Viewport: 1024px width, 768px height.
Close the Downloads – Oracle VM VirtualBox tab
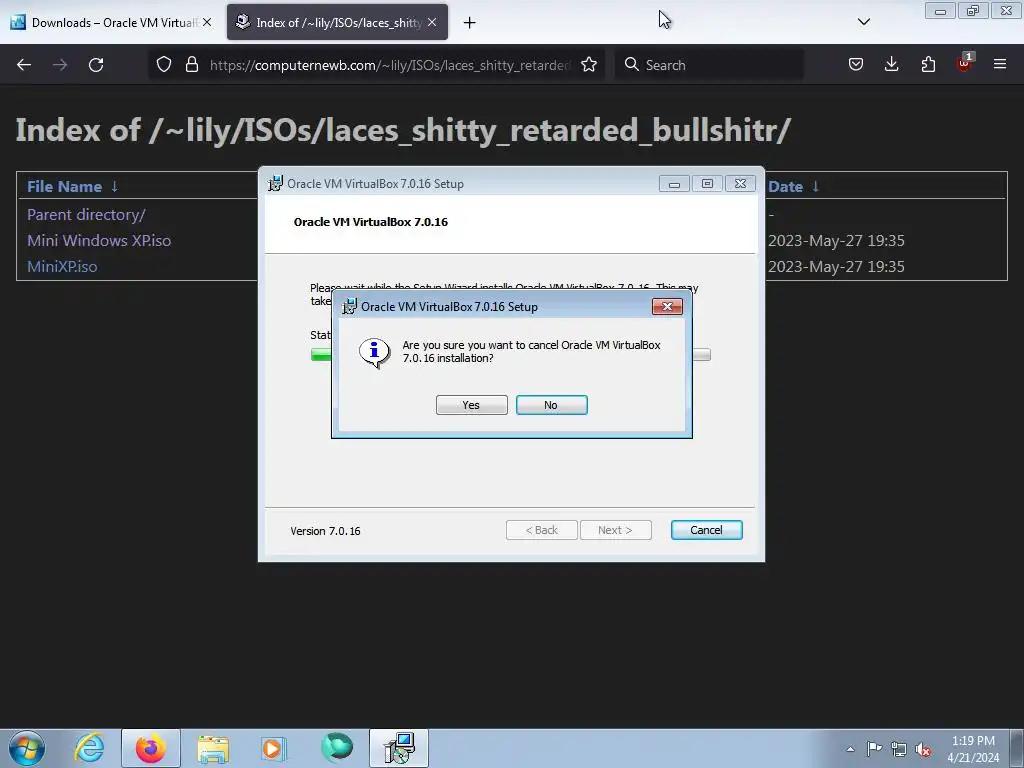coord(206,22)
